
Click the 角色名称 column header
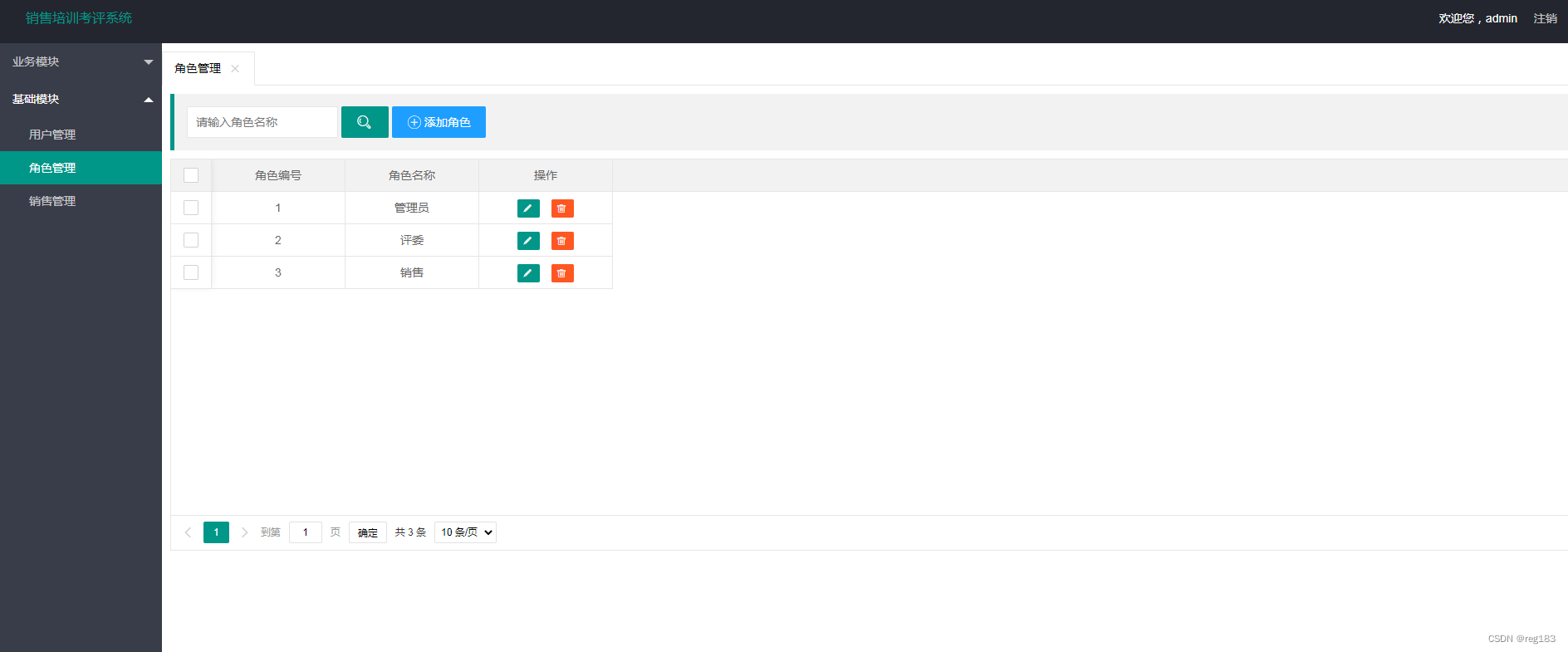point(412,175)
